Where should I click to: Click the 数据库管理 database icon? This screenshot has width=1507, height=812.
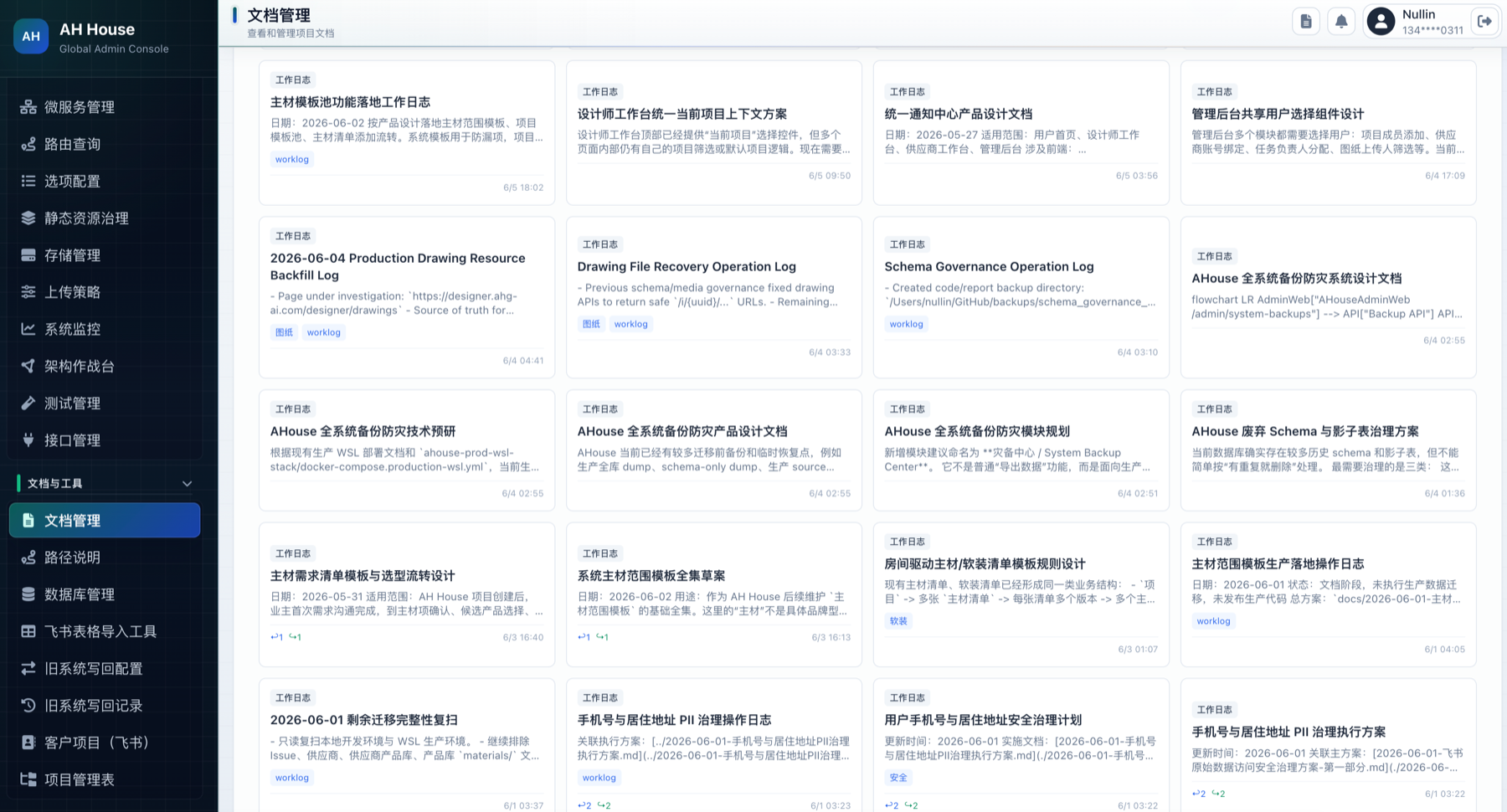[28, 594]
